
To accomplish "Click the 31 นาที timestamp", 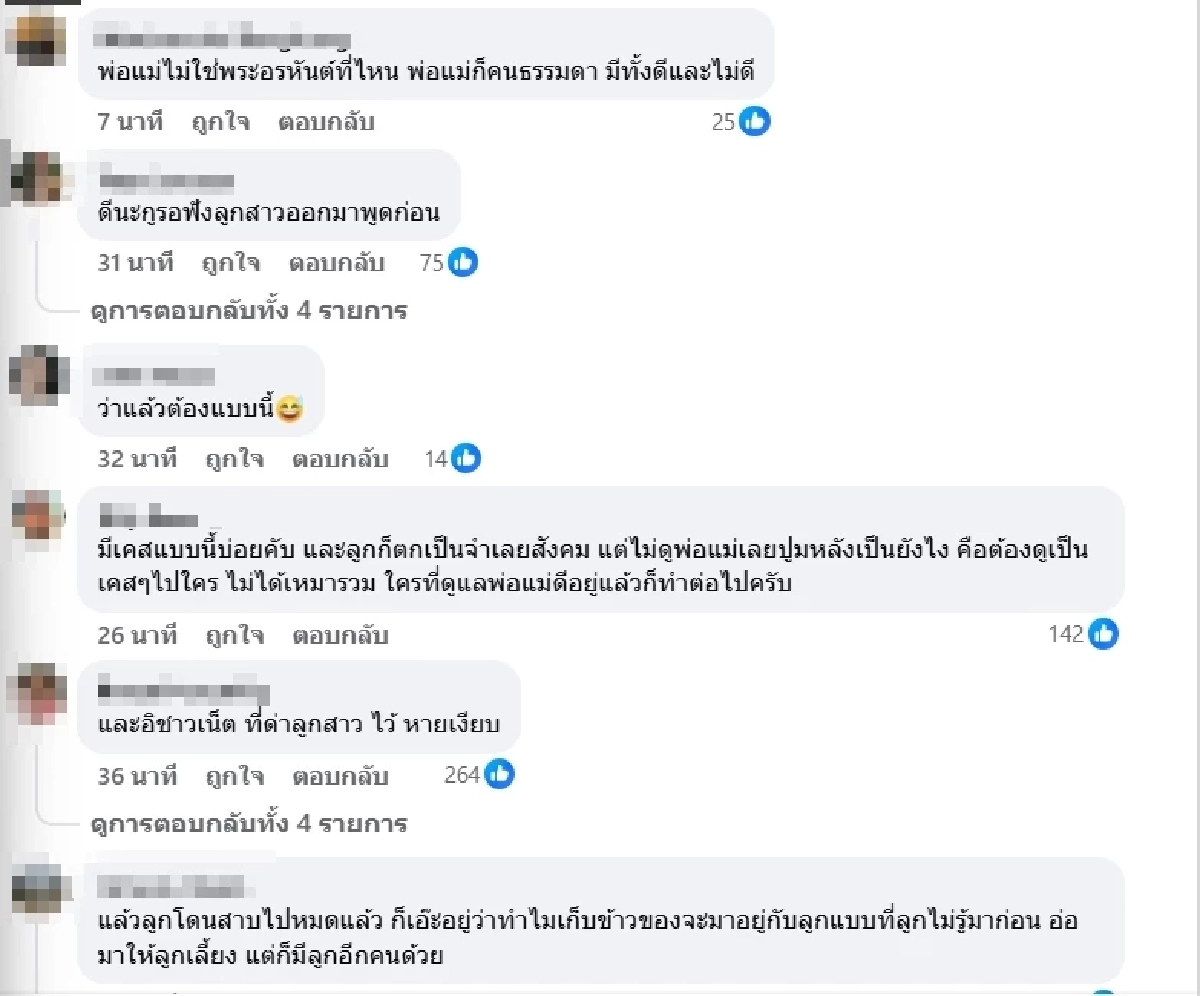I will tap(135, 263).
